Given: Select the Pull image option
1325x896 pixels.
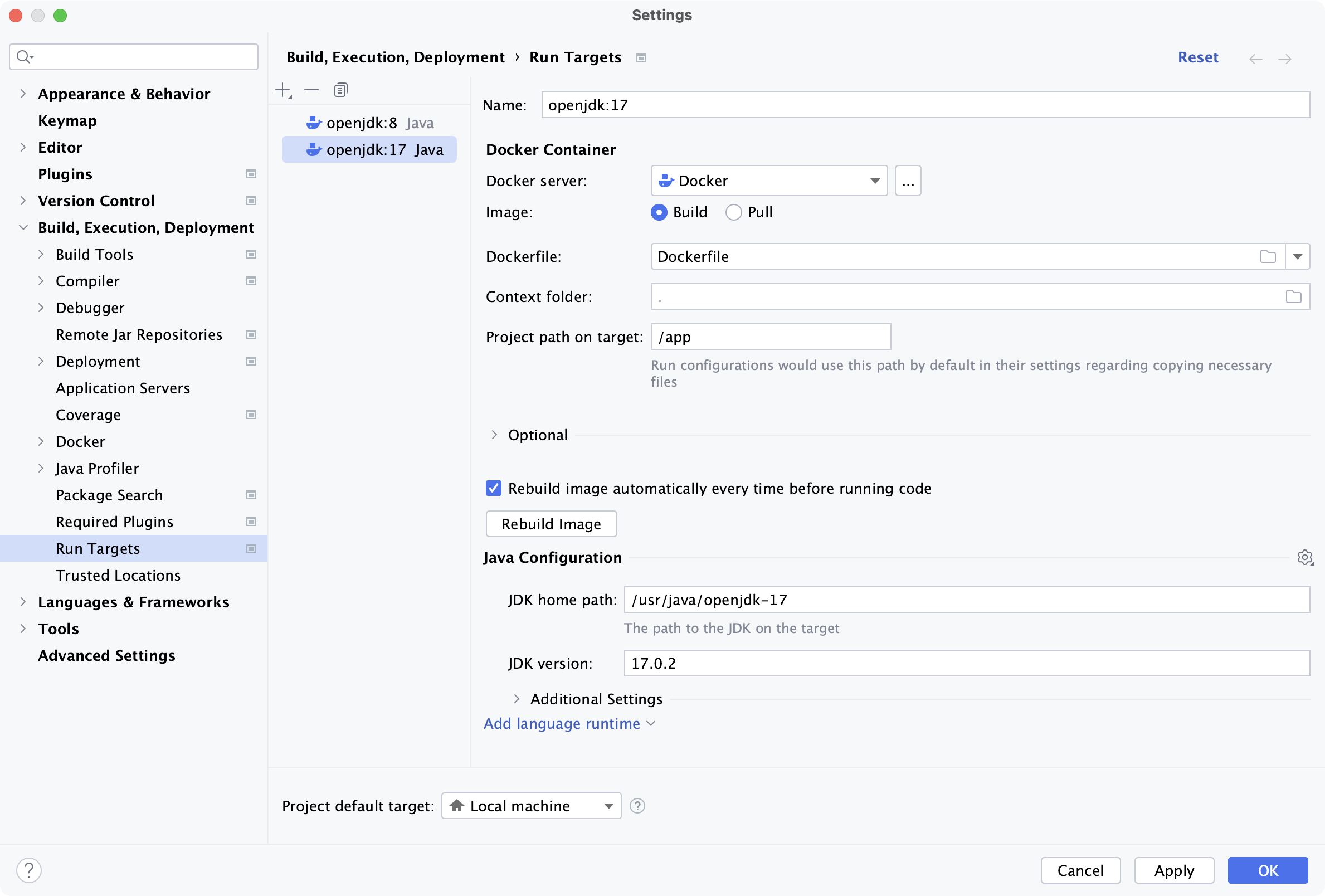Looking at the screenshot, I should click(733, 212).
